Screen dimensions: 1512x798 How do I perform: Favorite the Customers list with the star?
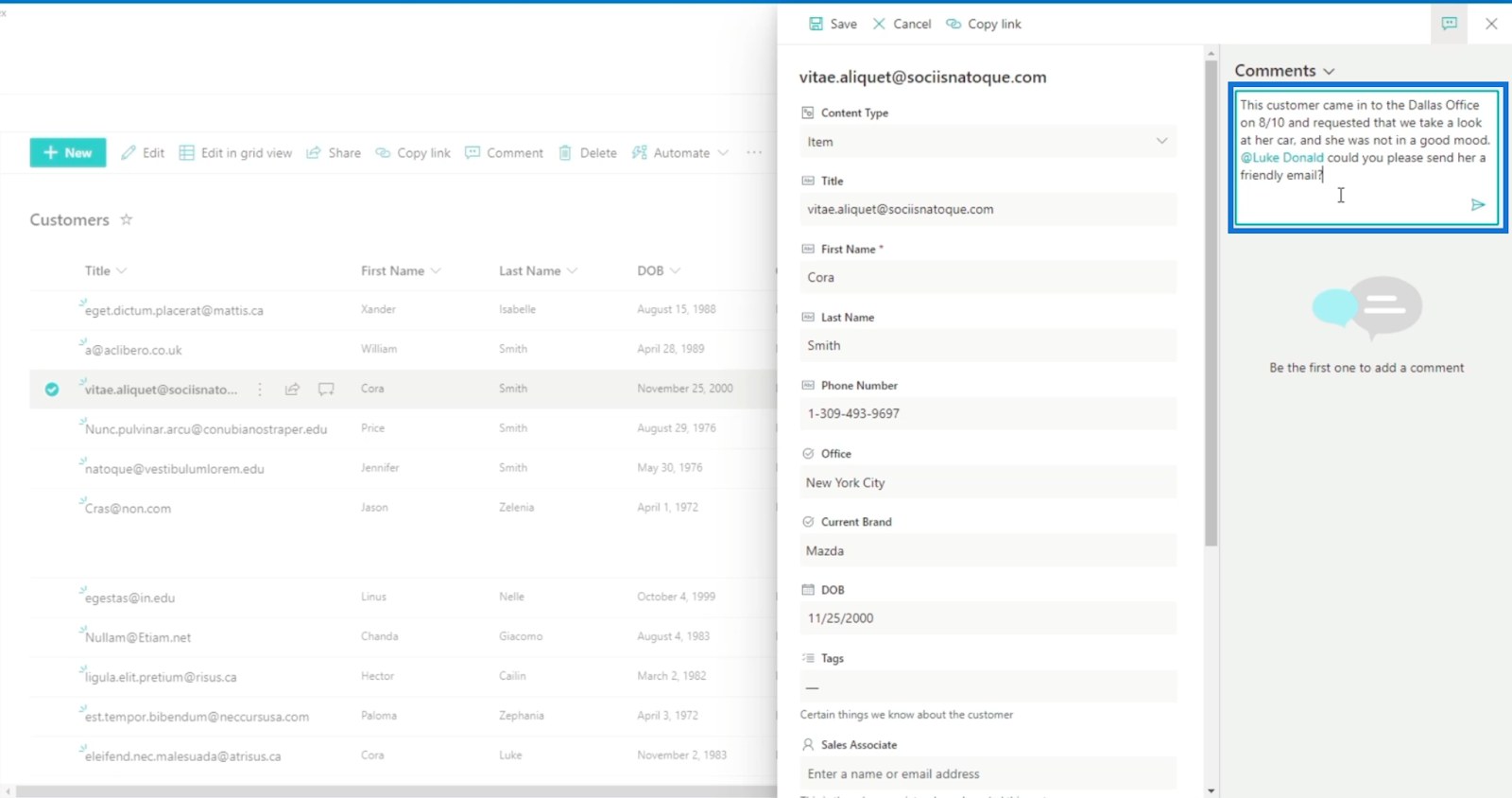(127, 219)
